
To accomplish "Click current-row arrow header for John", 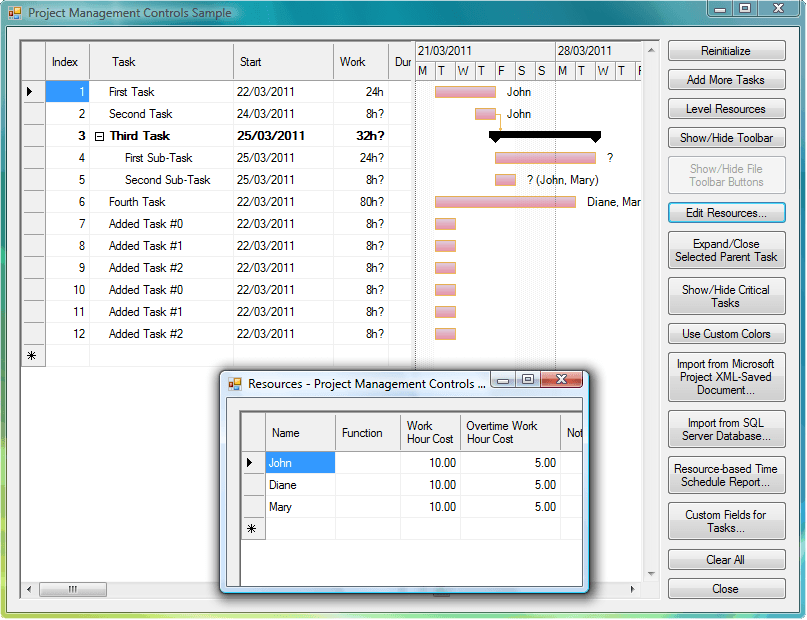I will (x=253, y=463).
